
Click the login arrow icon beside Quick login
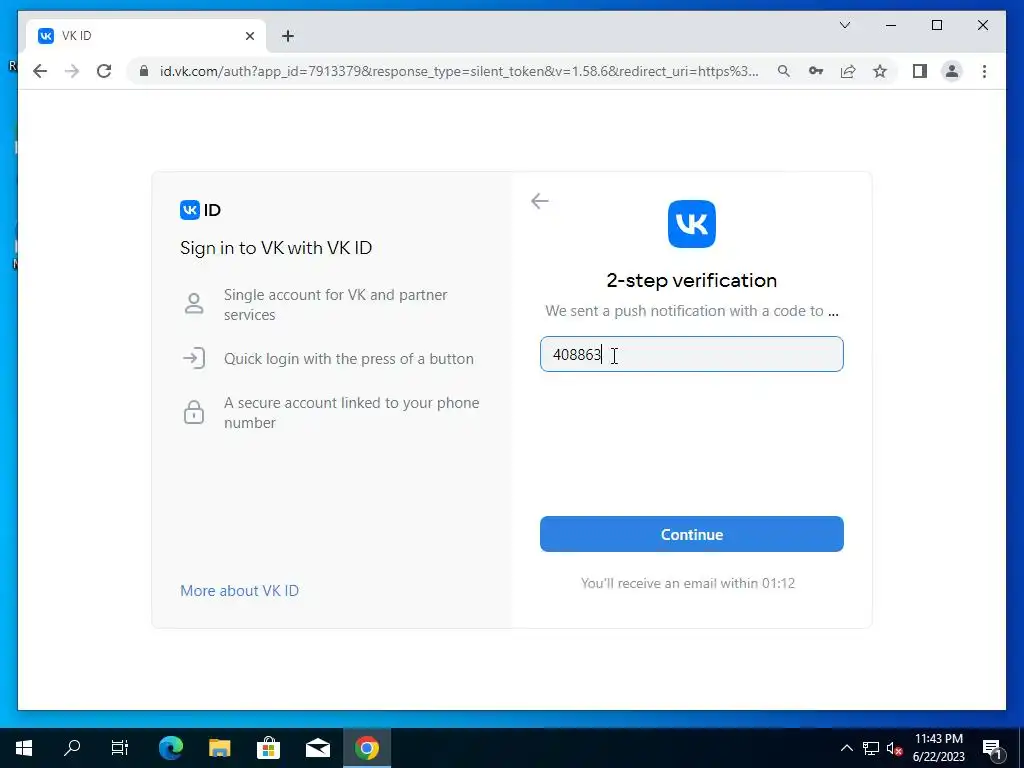194,359
